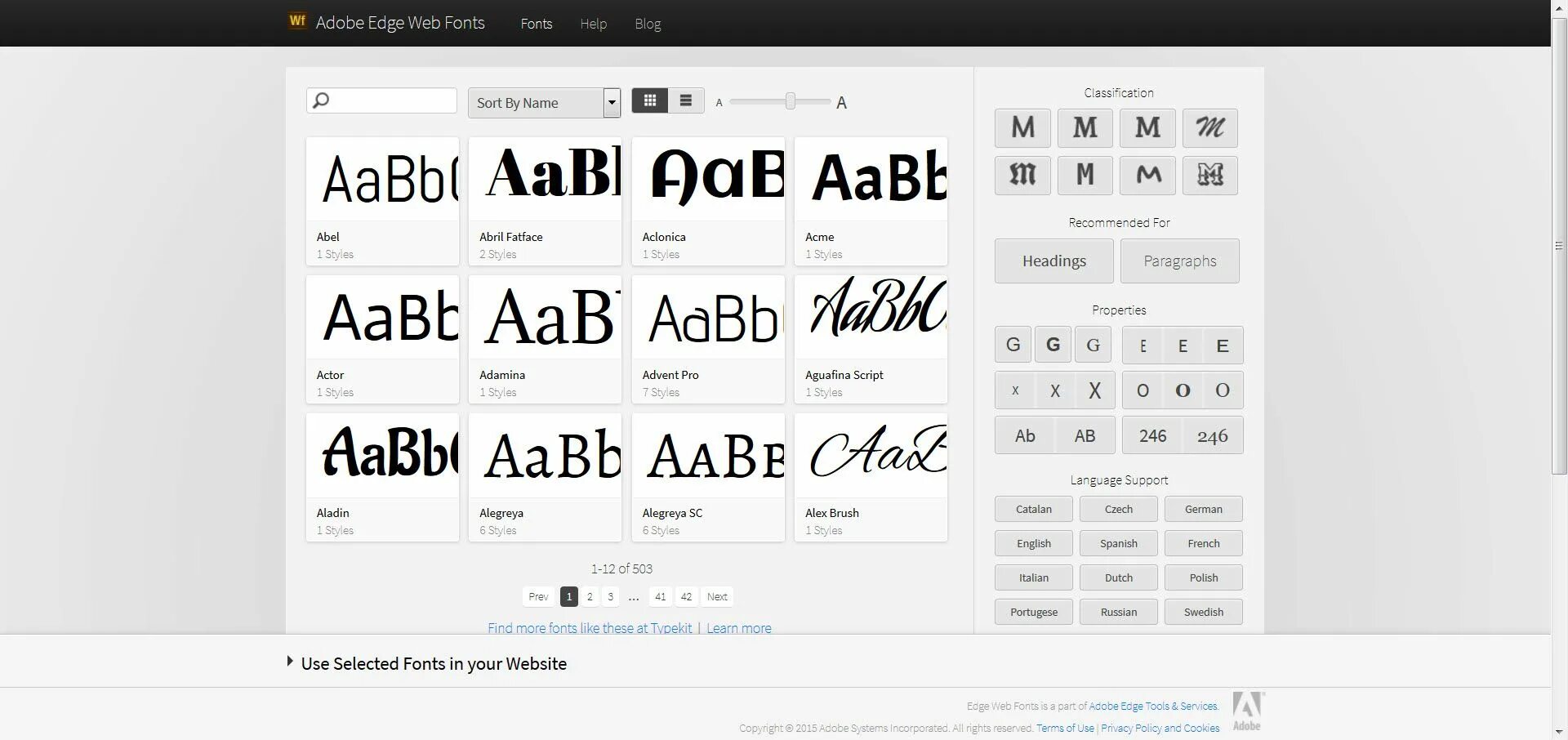
Task: Filter by sans serif classification M icon
Action: [1022, 128]
